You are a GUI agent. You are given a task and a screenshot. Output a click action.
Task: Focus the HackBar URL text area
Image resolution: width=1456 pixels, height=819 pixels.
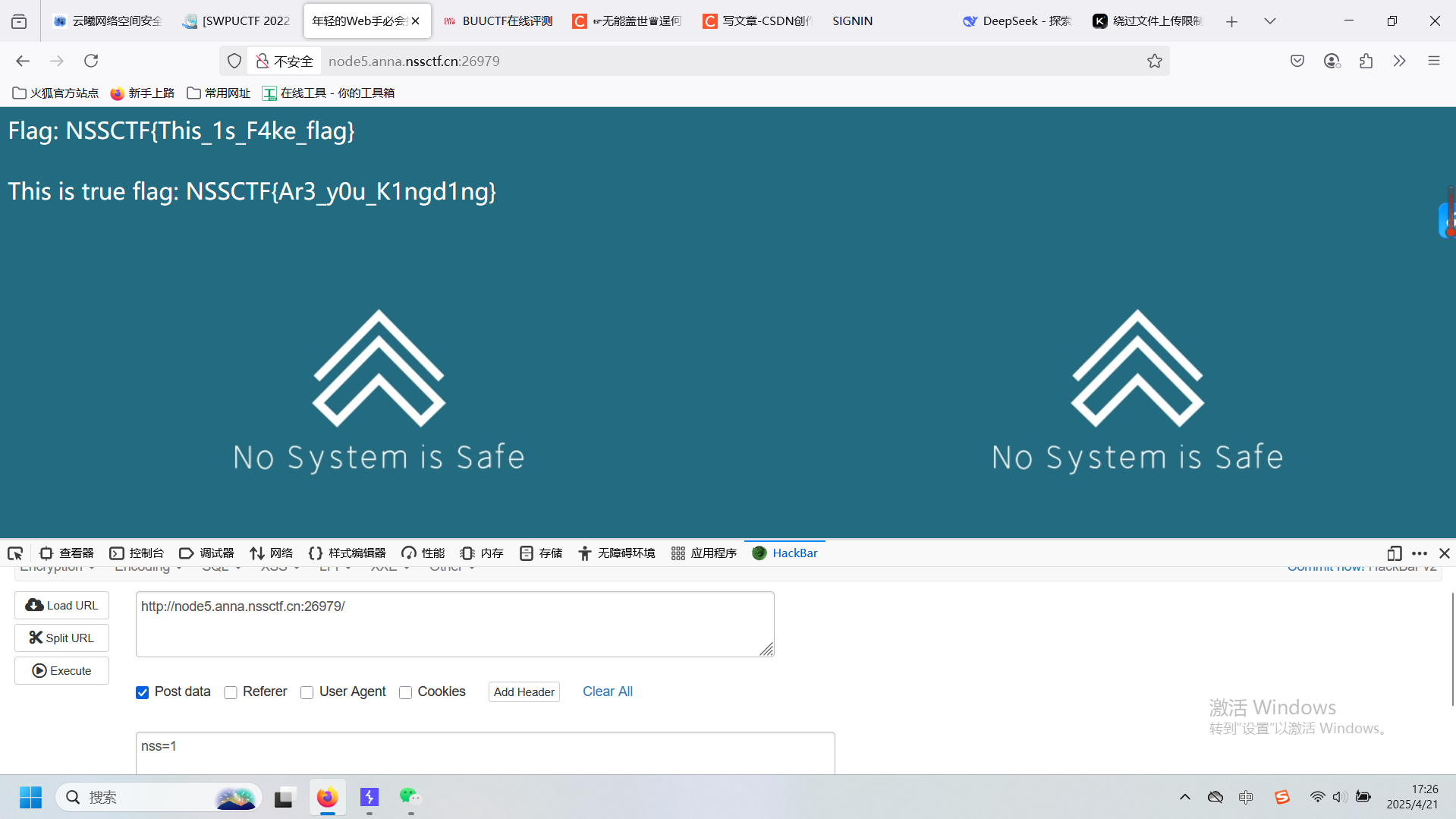(454, 624)
